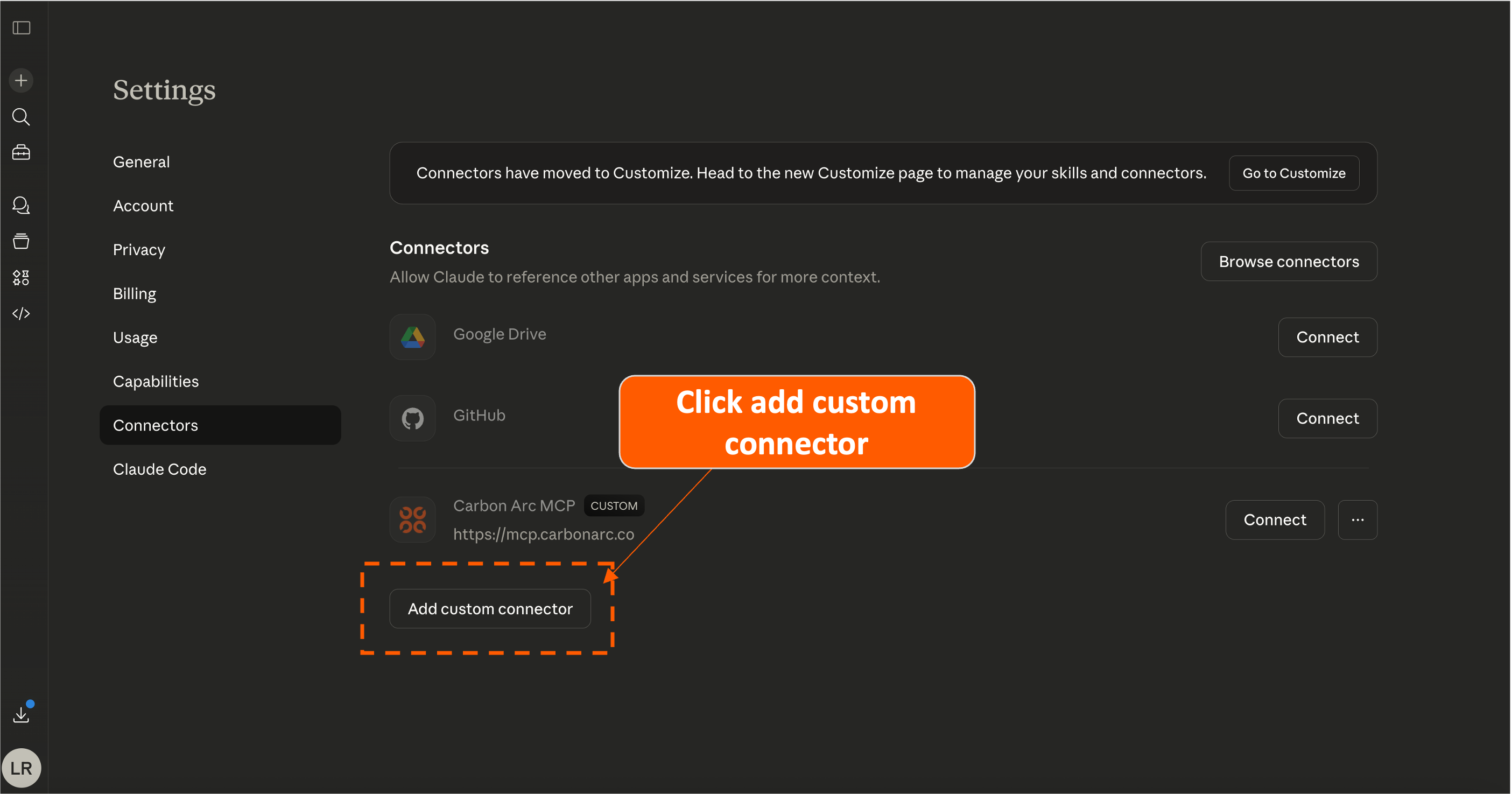Image resolution: width=1512 pixels, height=794 pixels.
Task: Switch to the General settings tab
Action: pos(141,162)
